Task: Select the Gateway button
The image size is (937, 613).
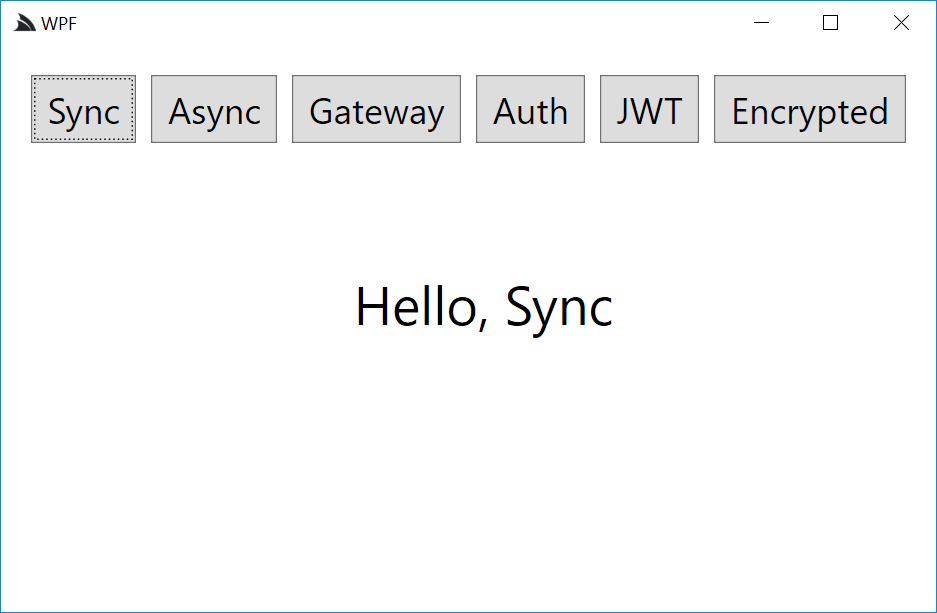Action: pyautogui.click(x=376, y=109)
